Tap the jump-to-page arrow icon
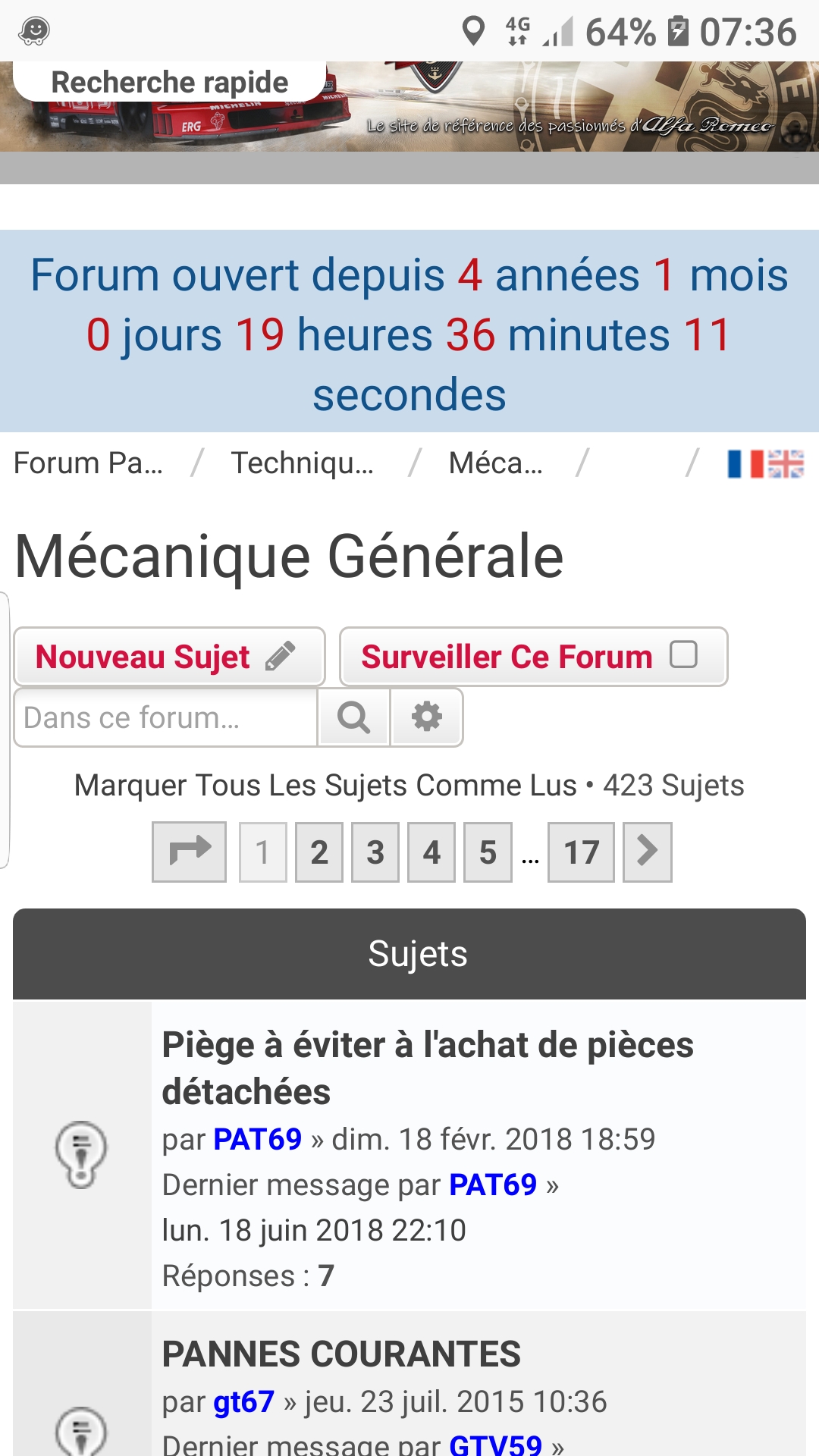819x1456 pixels. [189, 852]
